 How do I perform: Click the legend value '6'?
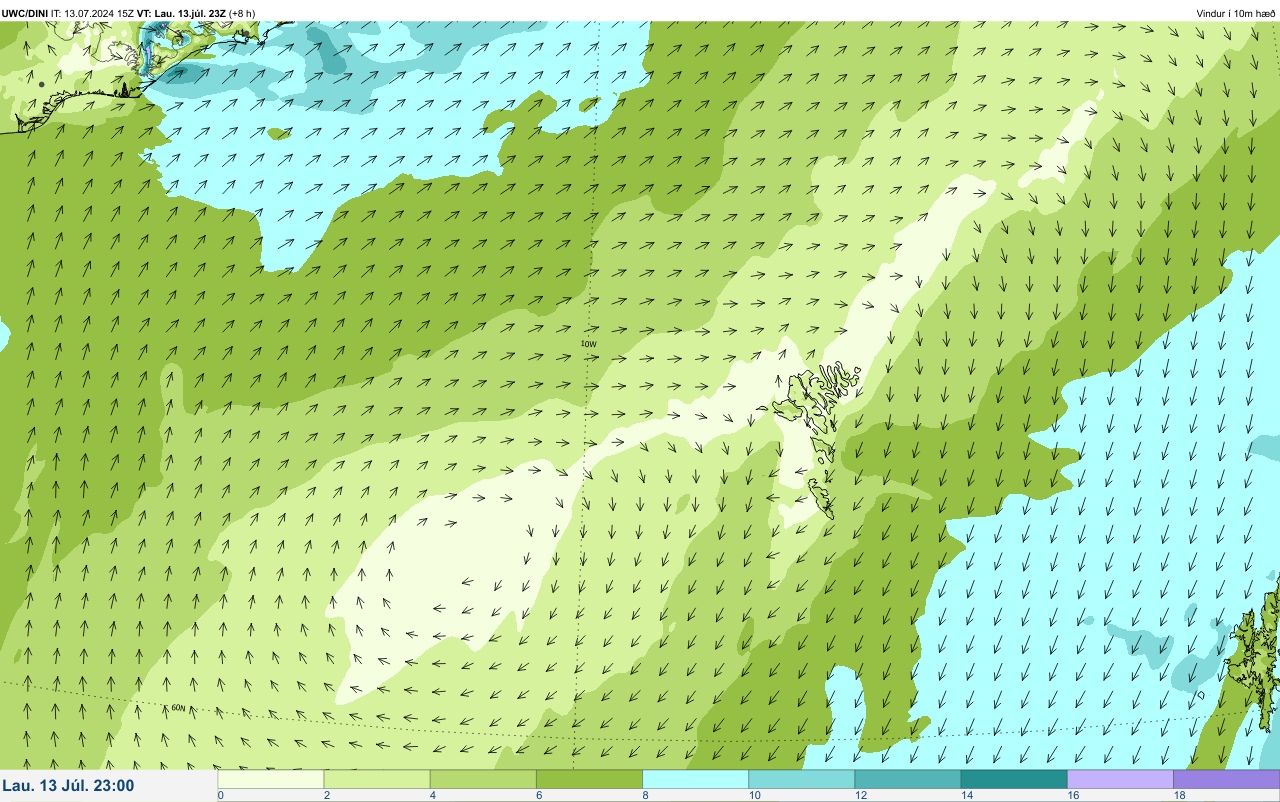click(538, 796)
